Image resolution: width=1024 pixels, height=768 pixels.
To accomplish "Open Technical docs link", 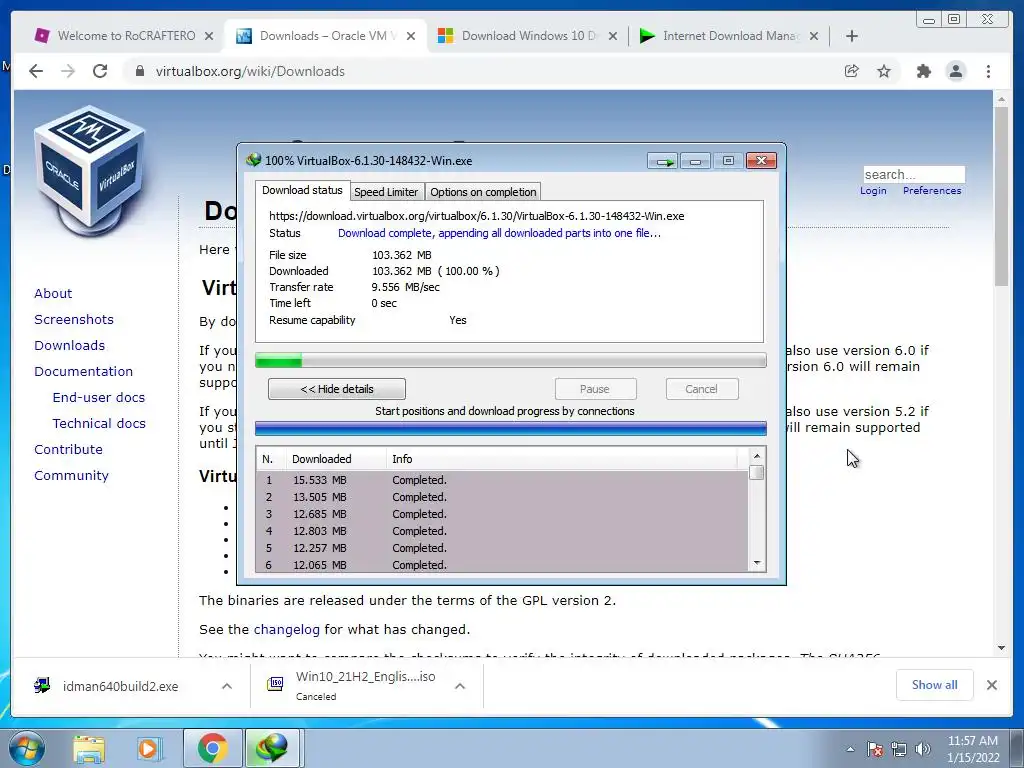I will 99,424.
